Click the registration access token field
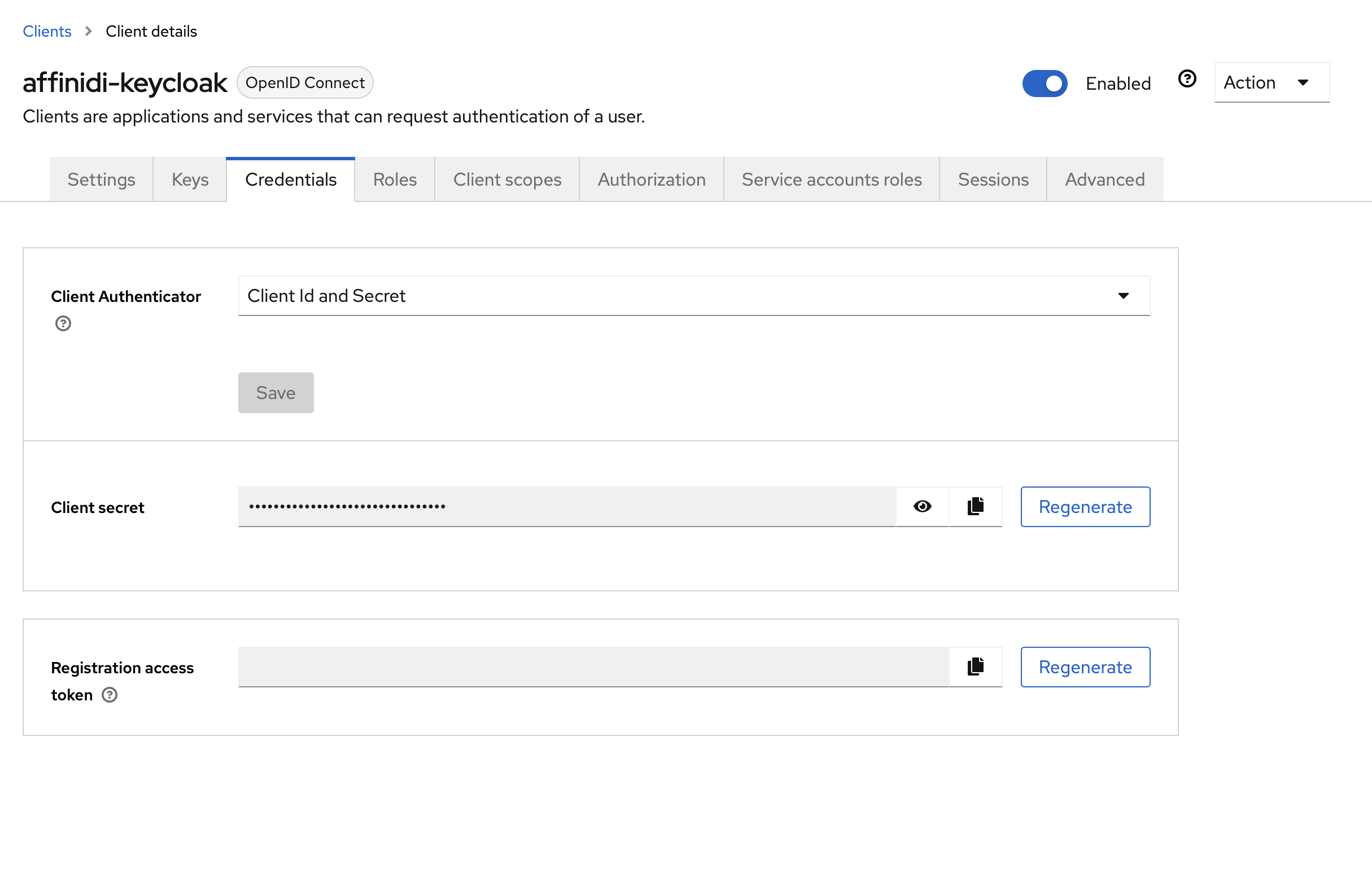This screenshot has height=877, width=1372. coord(594,666)
